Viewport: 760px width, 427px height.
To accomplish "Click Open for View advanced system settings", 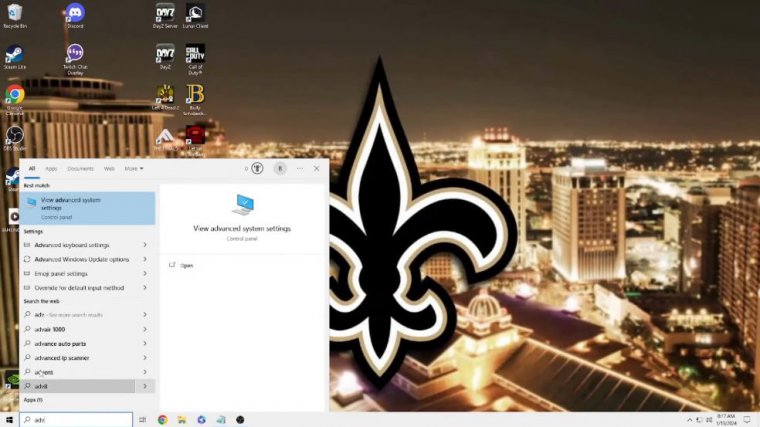I will pyautogui.click(x=186, y=265).
